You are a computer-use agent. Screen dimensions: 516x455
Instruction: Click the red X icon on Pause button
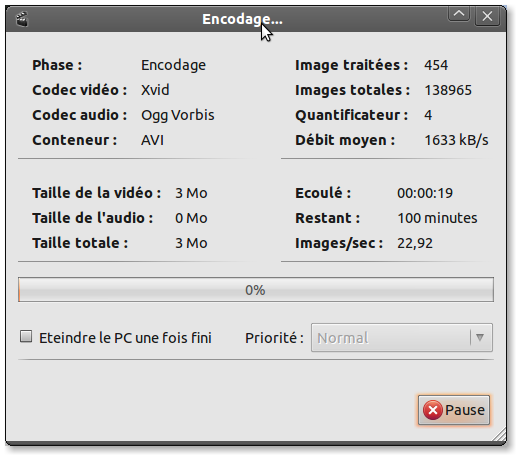coord(433,410)
